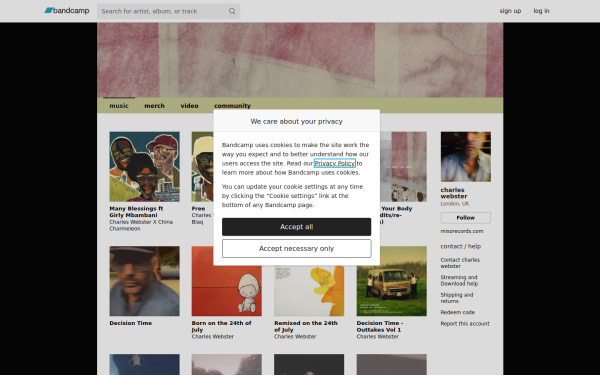This screenshot has width=600, height=375.
Task: Click the Redeem code link
Action: (x=458, y=312)
